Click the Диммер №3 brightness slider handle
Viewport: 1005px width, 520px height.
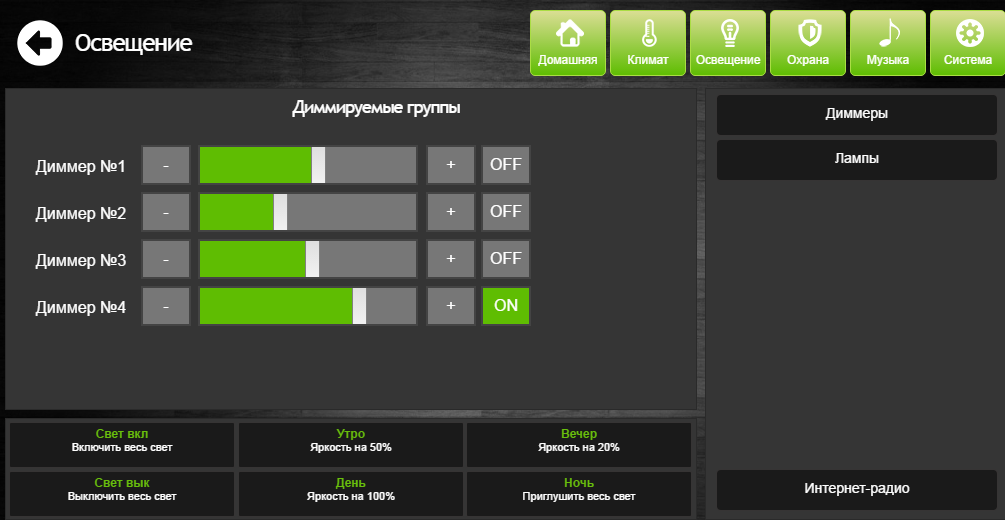[312, 258]
